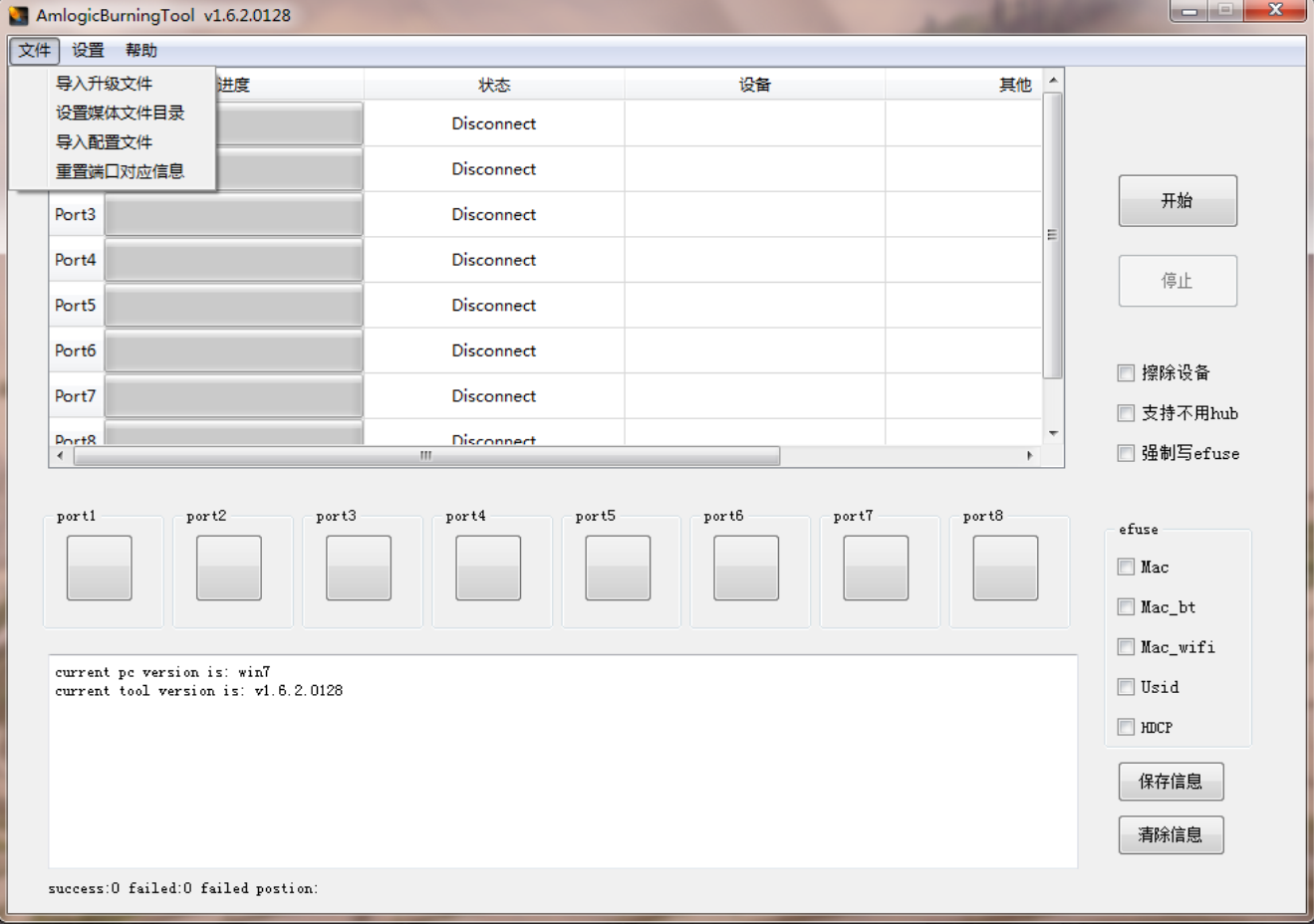Screen dimensions: 1314x924
Task: Click the port6 indicator square
Action: [746, 568]
